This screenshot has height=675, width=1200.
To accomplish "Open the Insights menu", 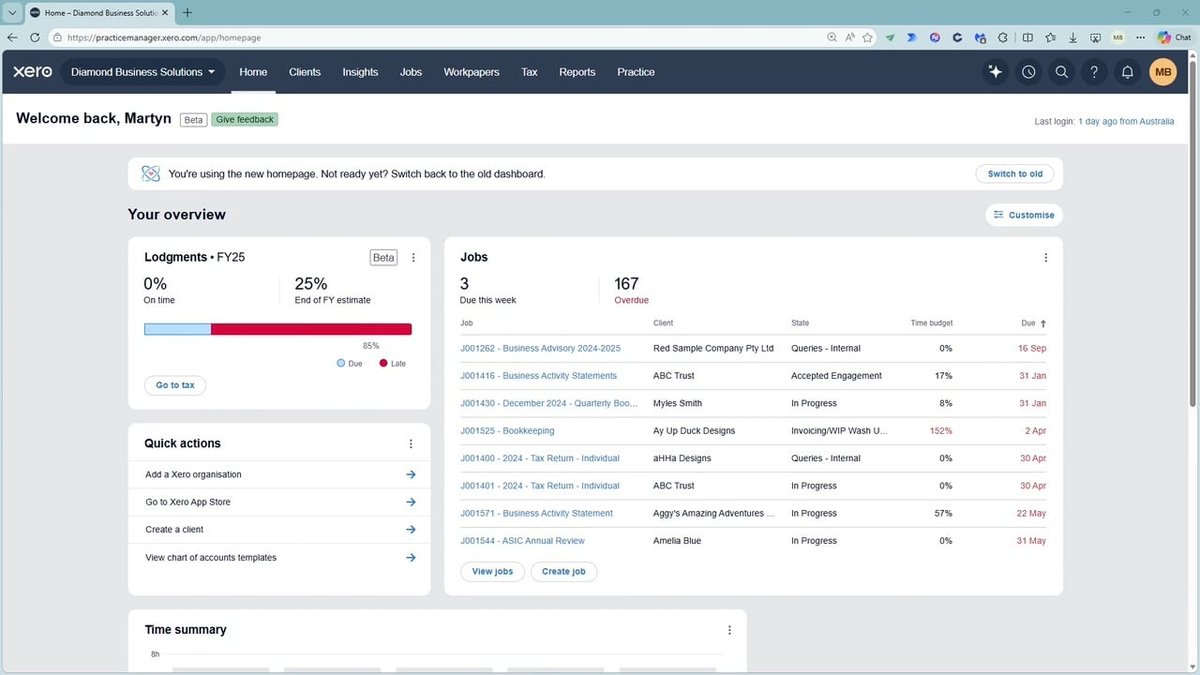I will coord(360,72).
